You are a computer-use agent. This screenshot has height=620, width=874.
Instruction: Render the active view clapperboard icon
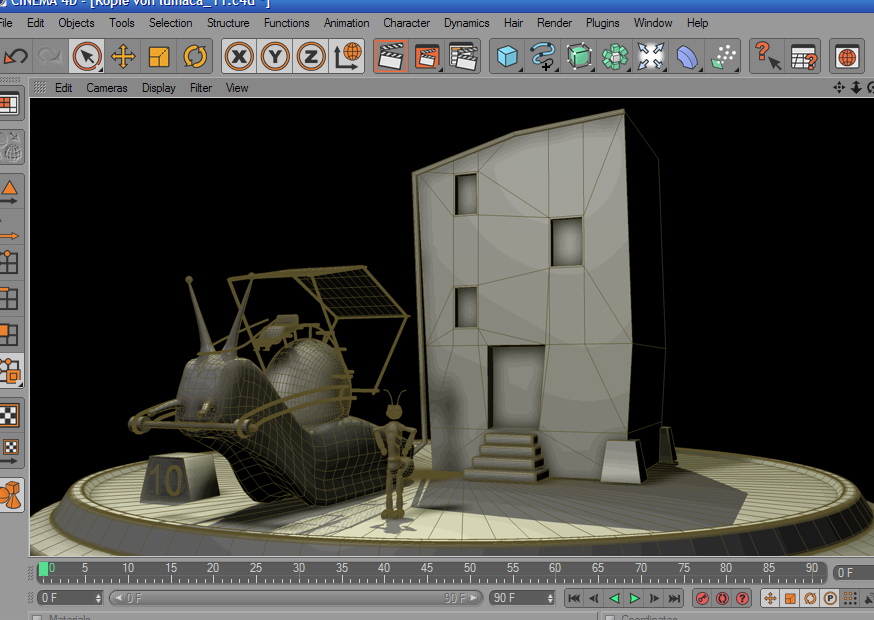point(391,57)
